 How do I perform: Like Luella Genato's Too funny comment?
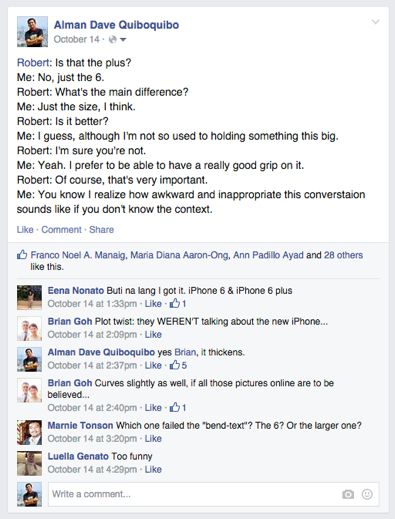[153, 469]
